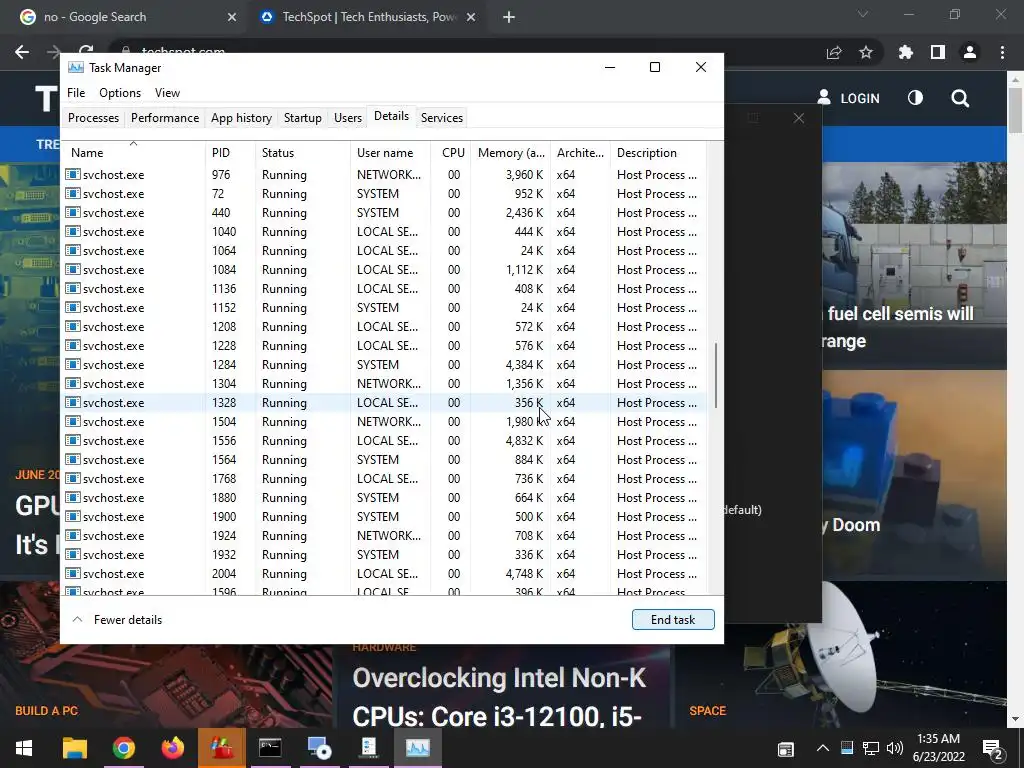
Task: Open Firefox from the taskbar
Action: pyautogui.click(x=172, y=748)
